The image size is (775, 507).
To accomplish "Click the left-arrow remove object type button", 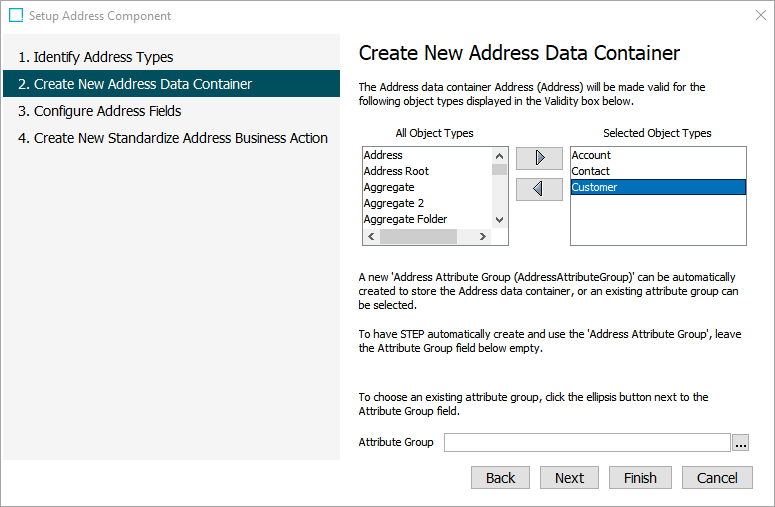I will point(540,189).
